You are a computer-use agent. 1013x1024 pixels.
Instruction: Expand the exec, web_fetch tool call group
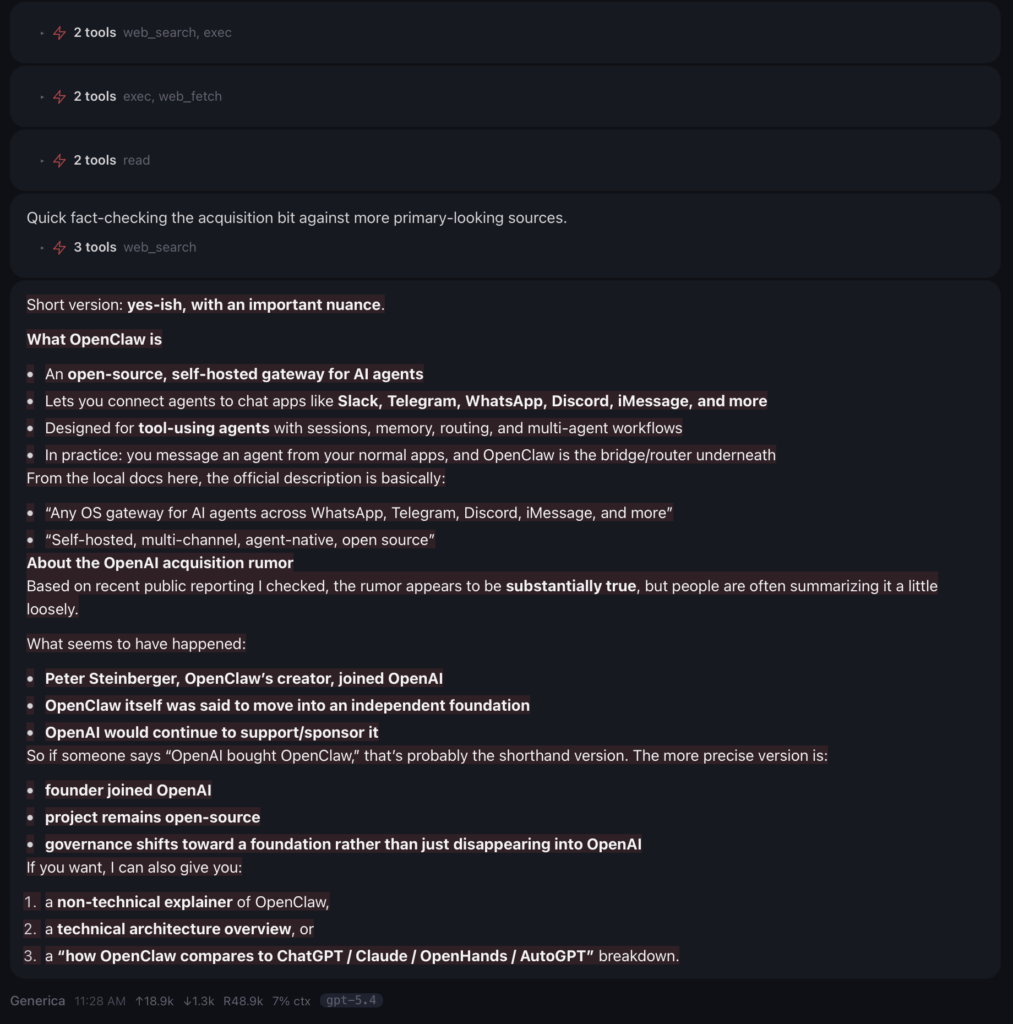[x=148, y=97]
